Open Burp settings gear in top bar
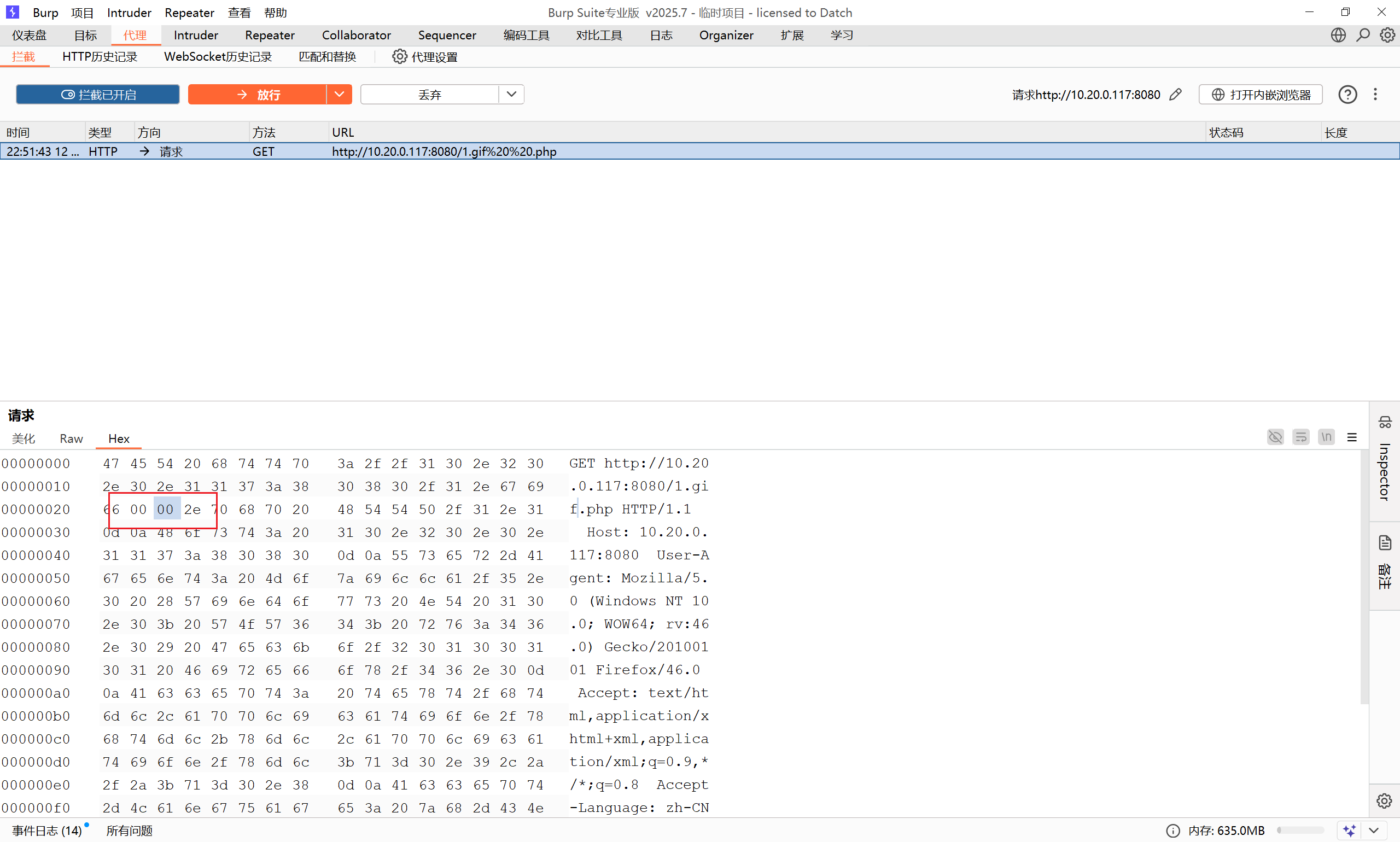Image resolution: width=1400 pixels, height=842 pixels. (x=1387, y=35)
